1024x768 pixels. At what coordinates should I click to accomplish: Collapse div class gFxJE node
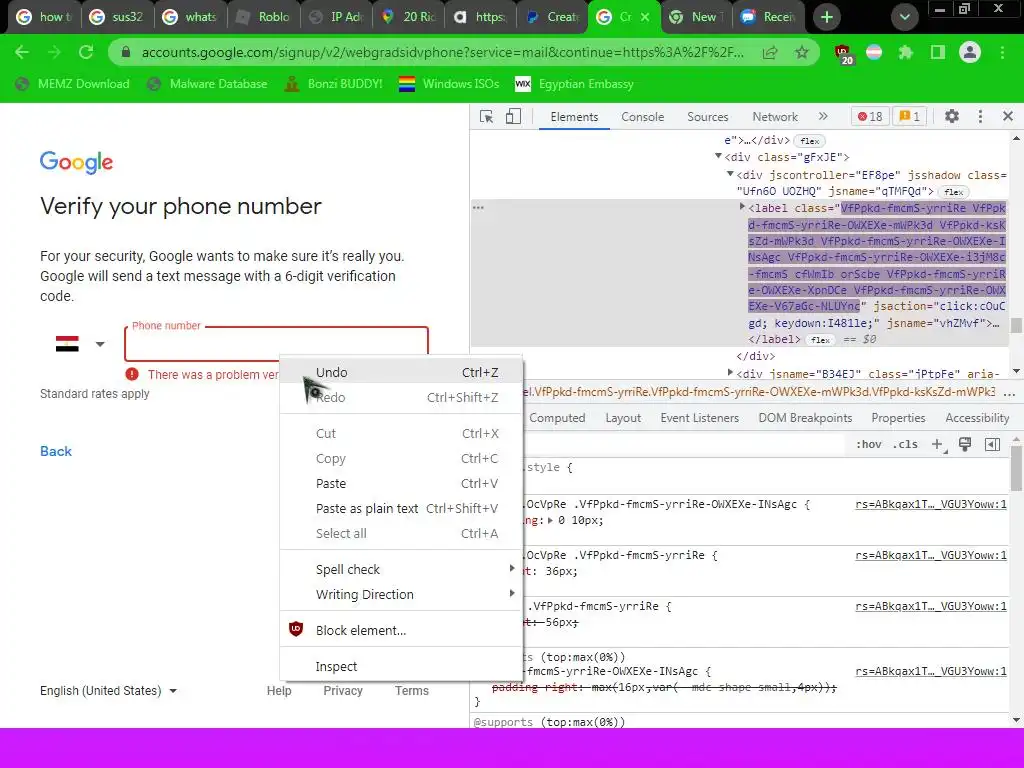(718, 156)
